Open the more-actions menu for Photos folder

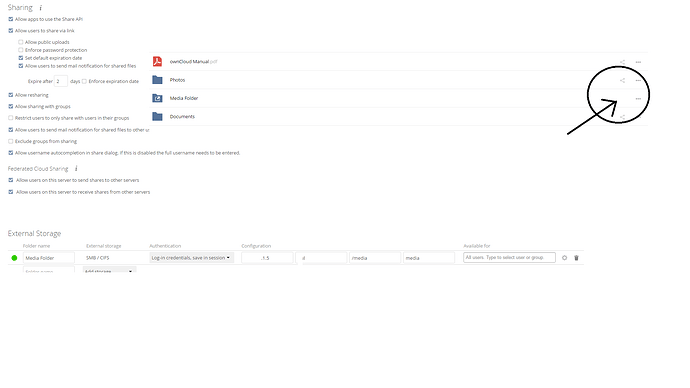tap(638, 81)
